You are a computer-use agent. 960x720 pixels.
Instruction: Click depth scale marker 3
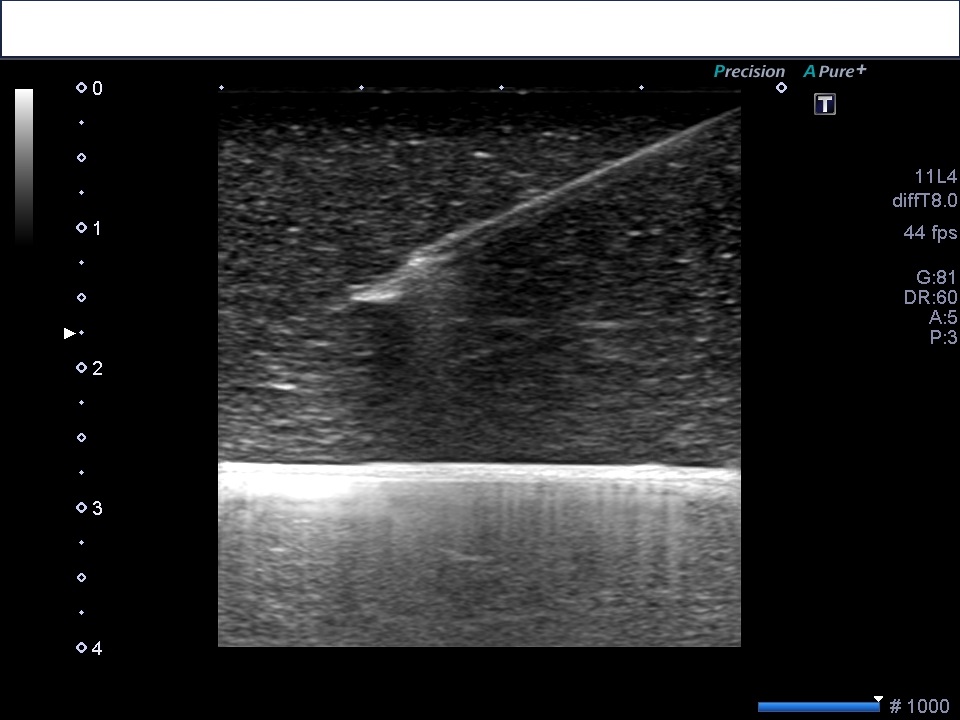point(89,508)
